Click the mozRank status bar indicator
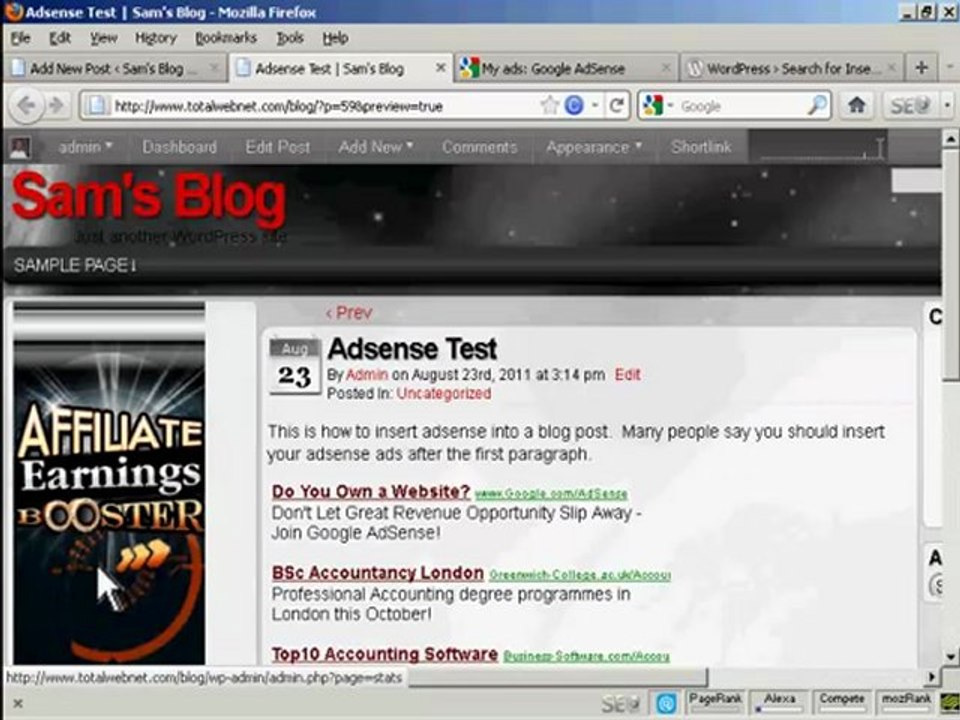 906,702
